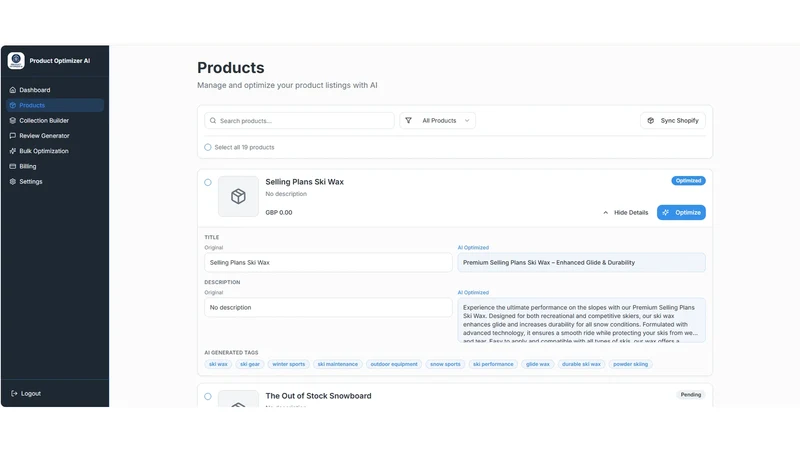Click the 'outdoor equipment' tag

(394, 364)
